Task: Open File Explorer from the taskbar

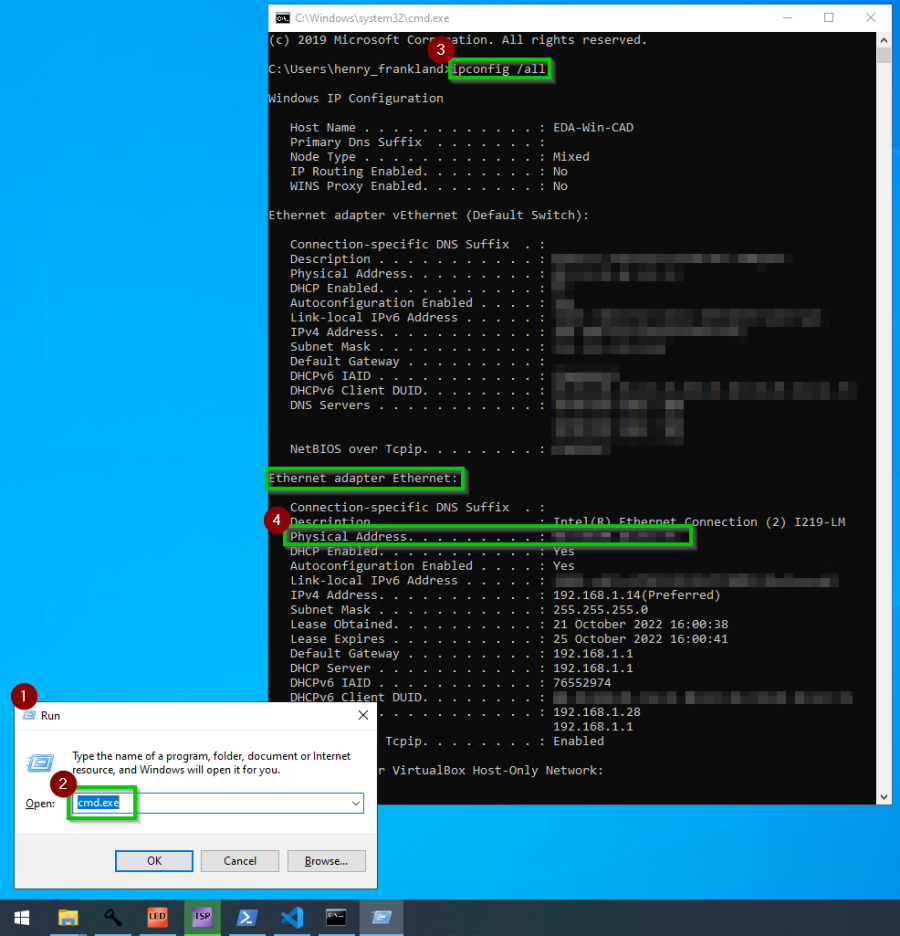Action: click(x=68, y=916)
